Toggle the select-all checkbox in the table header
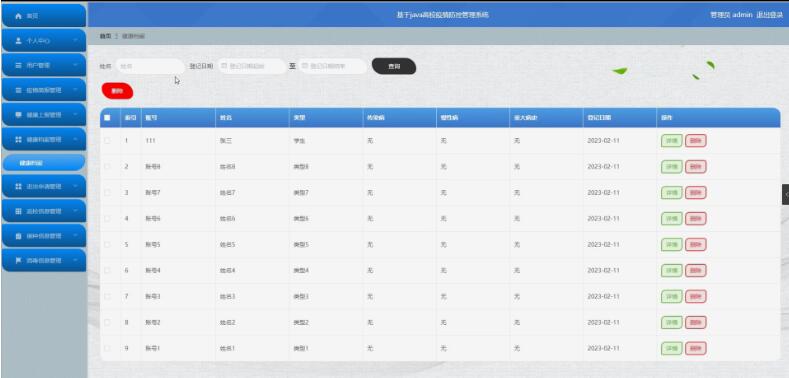Image resolution: width=789 pixels, height=378 pixels. pyautogui.click(x=107, y=118)
